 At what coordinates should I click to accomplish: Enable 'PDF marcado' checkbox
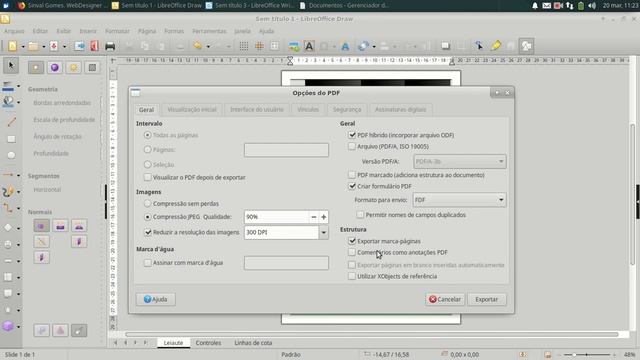tap(352, 175)
